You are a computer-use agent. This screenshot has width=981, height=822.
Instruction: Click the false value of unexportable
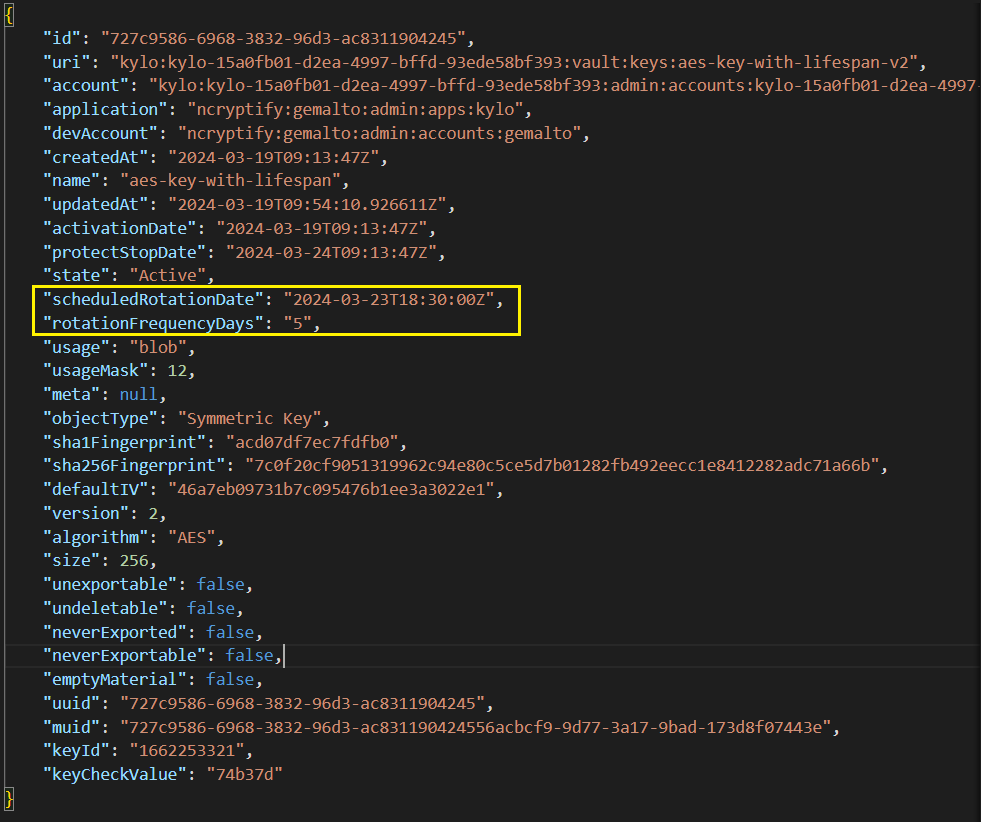[219, 584]
